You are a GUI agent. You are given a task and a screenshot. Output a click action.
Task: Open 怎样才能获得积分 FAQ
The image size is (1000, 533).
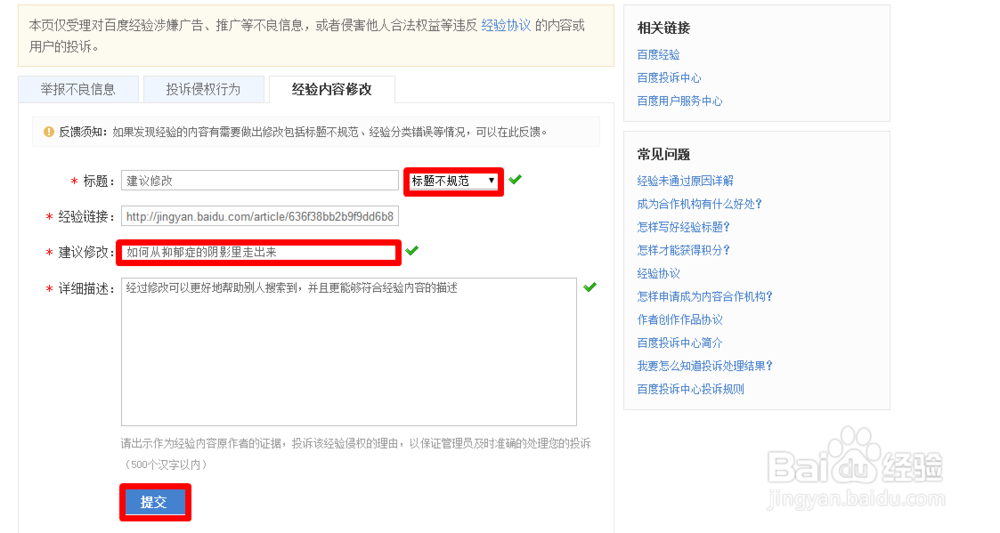[683, 250]
